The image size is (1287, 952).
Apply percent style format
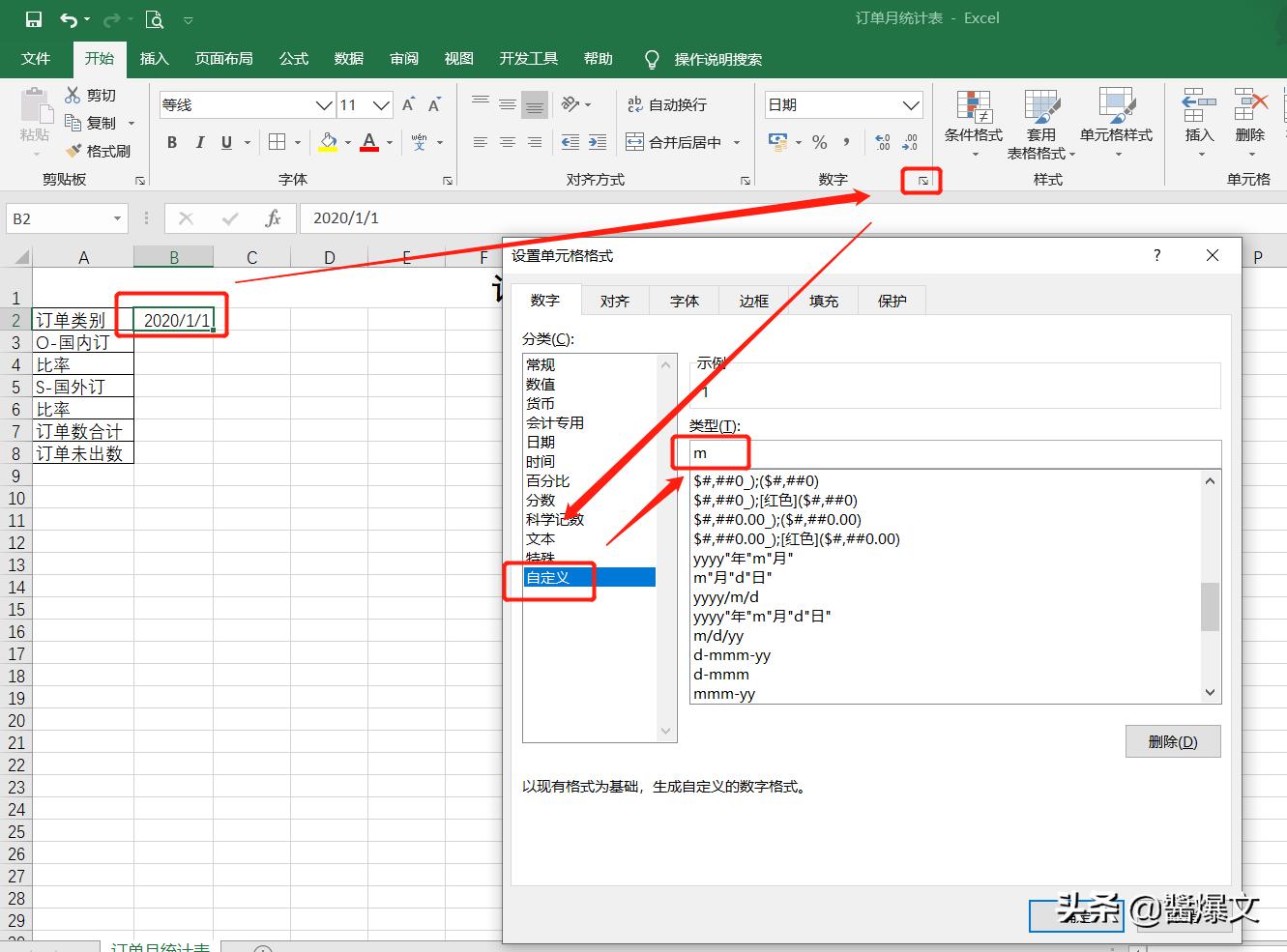820,142
